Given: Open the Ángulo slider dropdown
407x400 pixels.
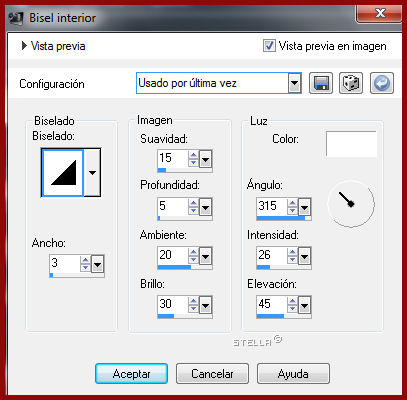Looking at the screenshot, I should tap(304, 207).
